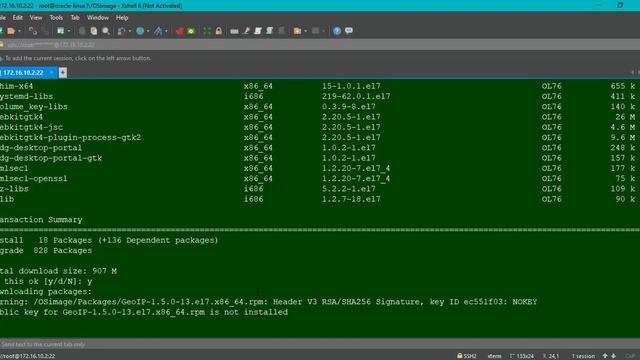
Task: Click 'mlsec1-openssl' package name
Action: 34,179
